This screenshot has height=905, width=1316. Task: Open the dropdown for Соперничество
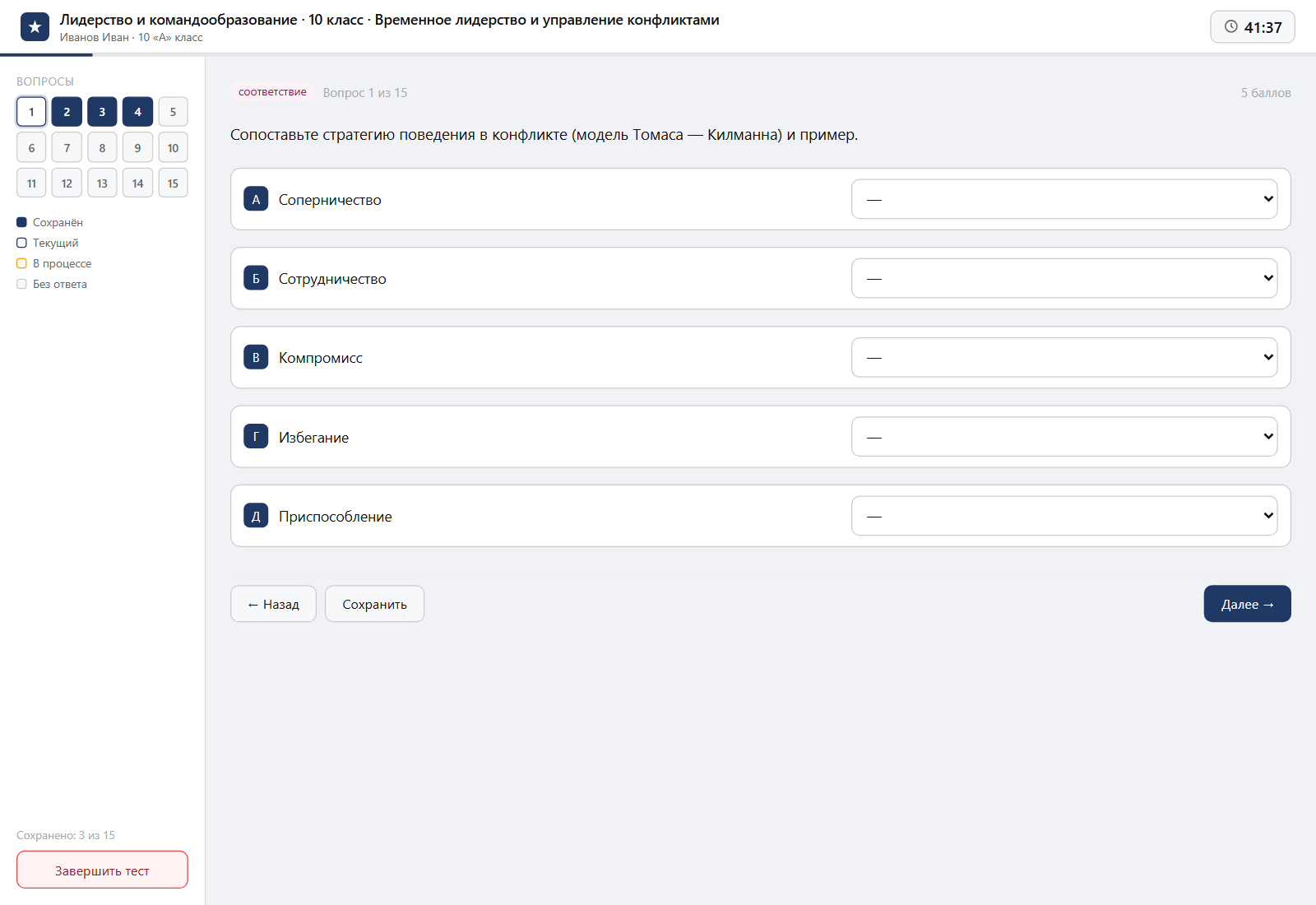coord(1064,199)
